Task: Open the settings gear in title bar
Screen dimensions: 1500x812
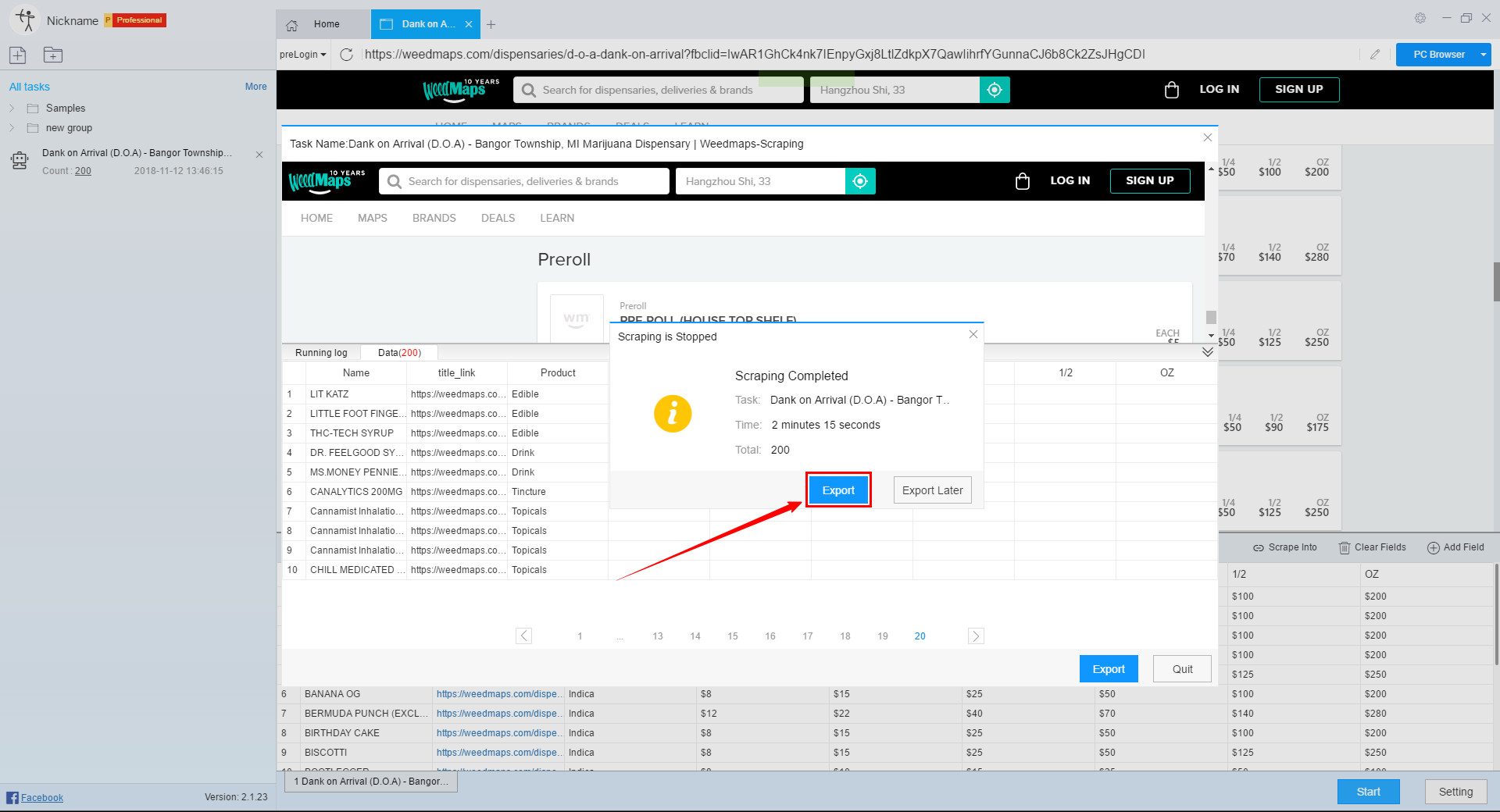Action: point(1420,18)
